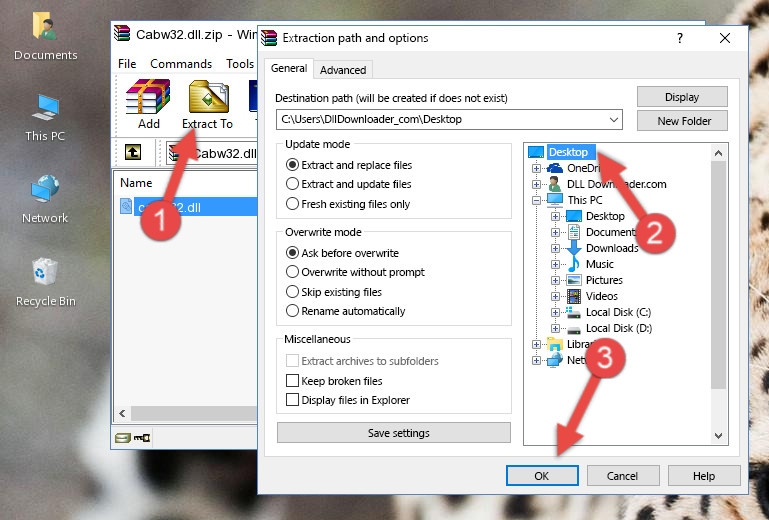This screenshot has width=769, height=520.
Task: Select Downloads folder in the tree
Action: click(612, 248)
